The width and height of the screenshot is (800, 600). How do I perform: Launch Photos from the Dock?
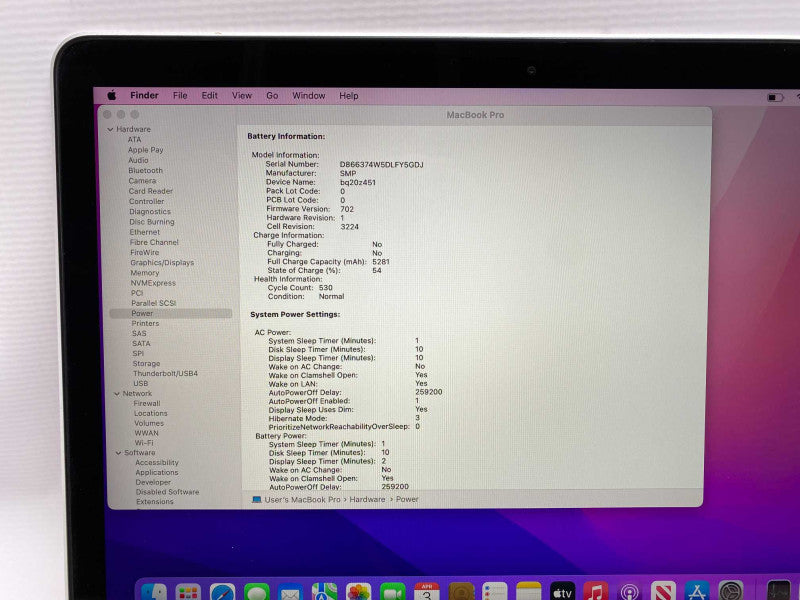pos(359,592)
